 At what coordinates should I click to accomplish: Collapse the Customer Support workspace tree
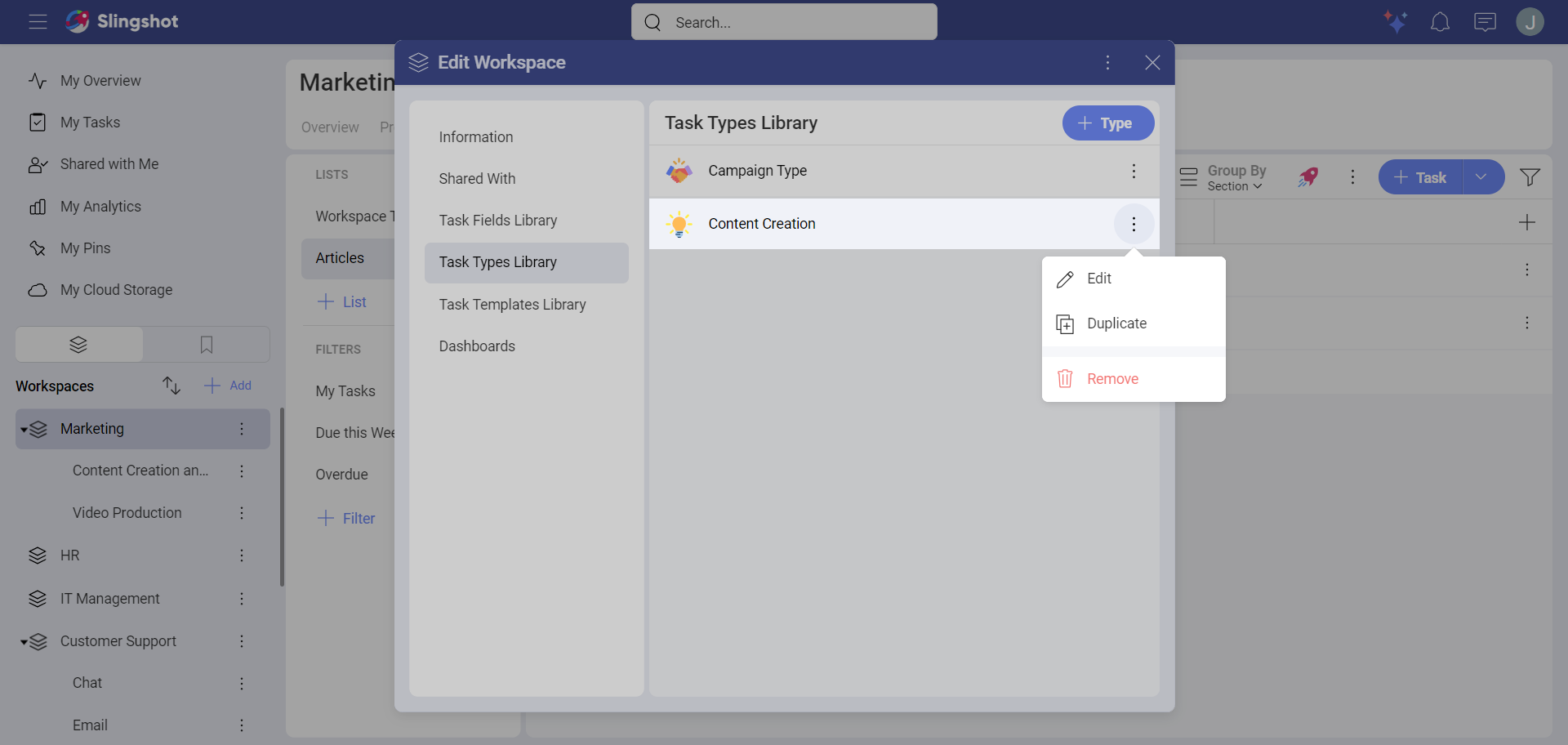pos(24,642)
